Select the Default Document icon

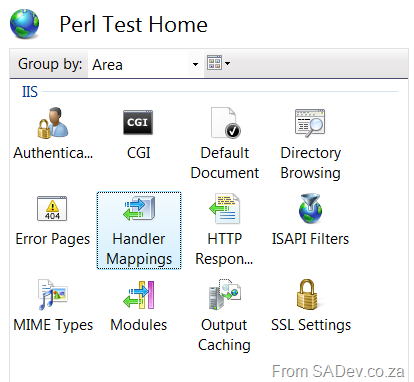click(x=225, y=123)
